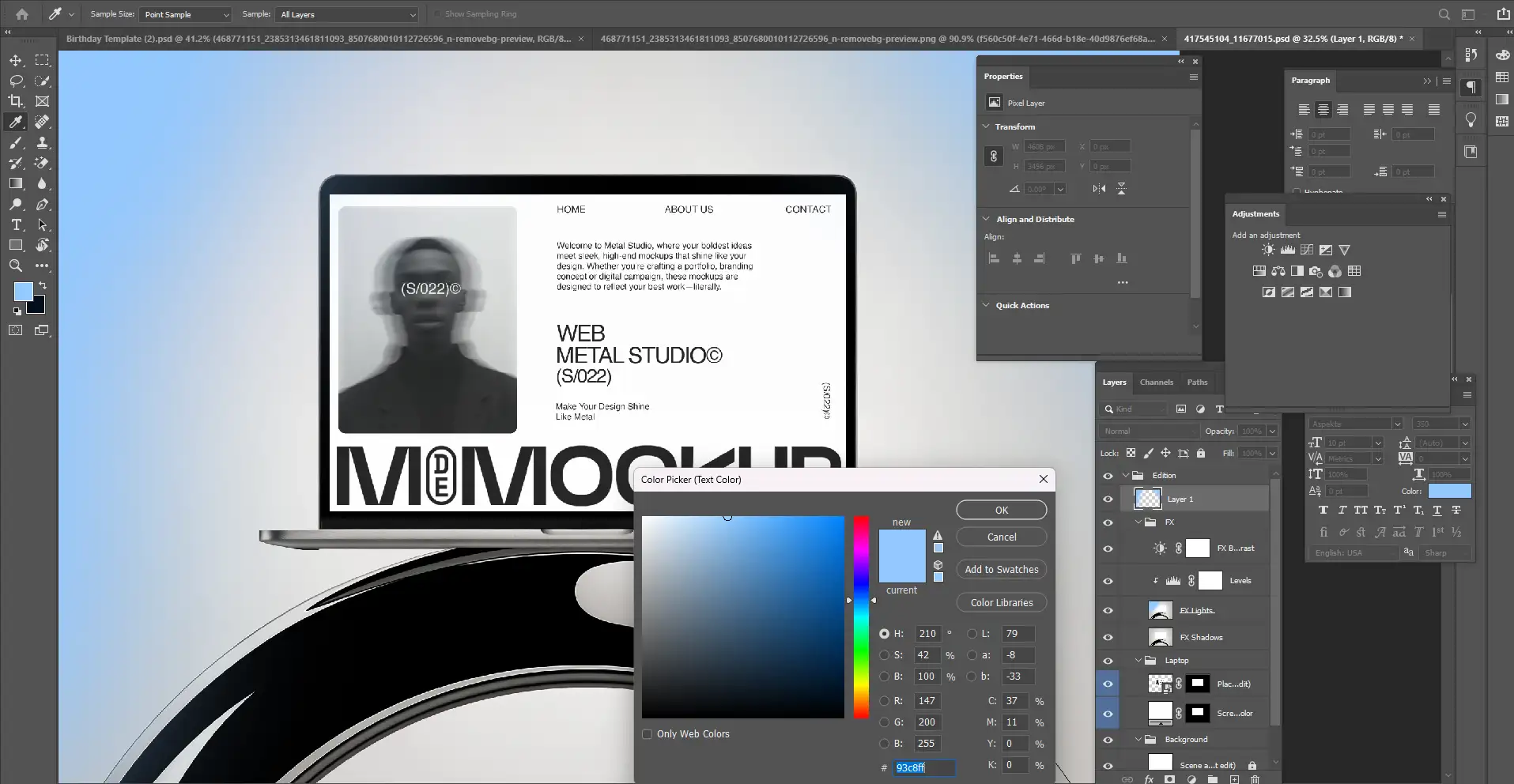This screenshot has width=1514, height=784.
Task: Switch to the removebg-preview.png document tab
Action: click(878, 39)
